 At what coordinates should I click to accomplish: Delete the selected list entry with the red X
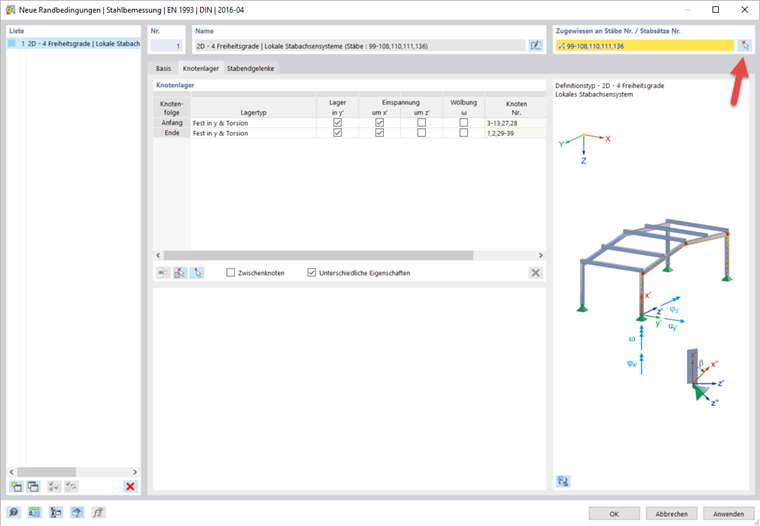point(130,486)
